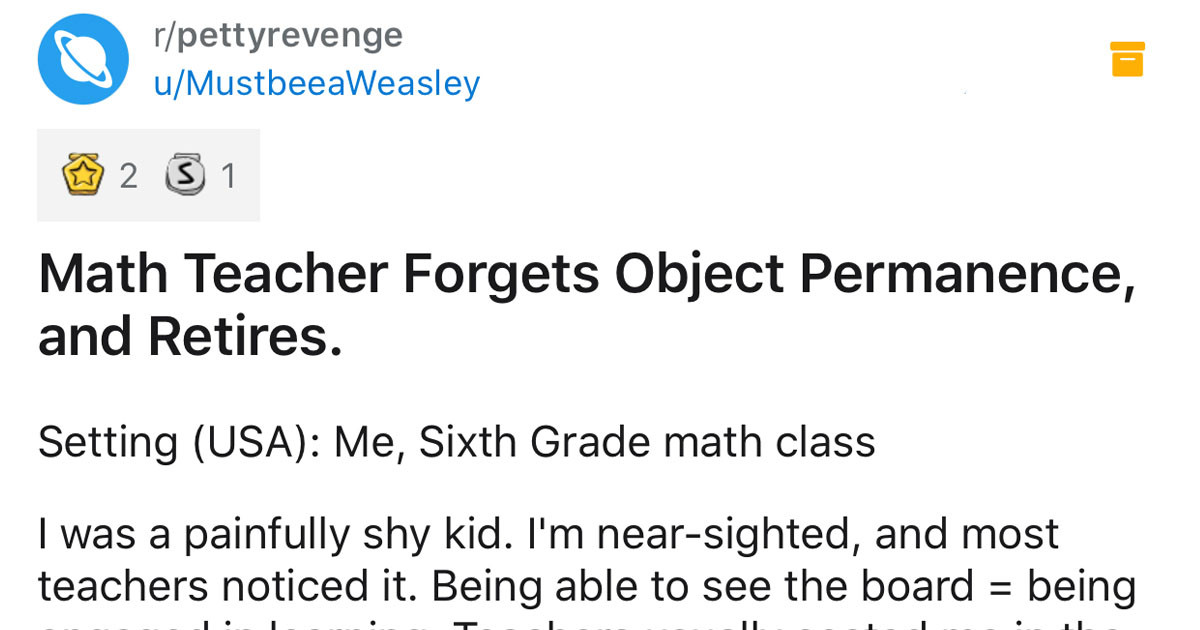
Task: Click the count next to the silver award
Action: pyautogui.click(x=229, y=176)
